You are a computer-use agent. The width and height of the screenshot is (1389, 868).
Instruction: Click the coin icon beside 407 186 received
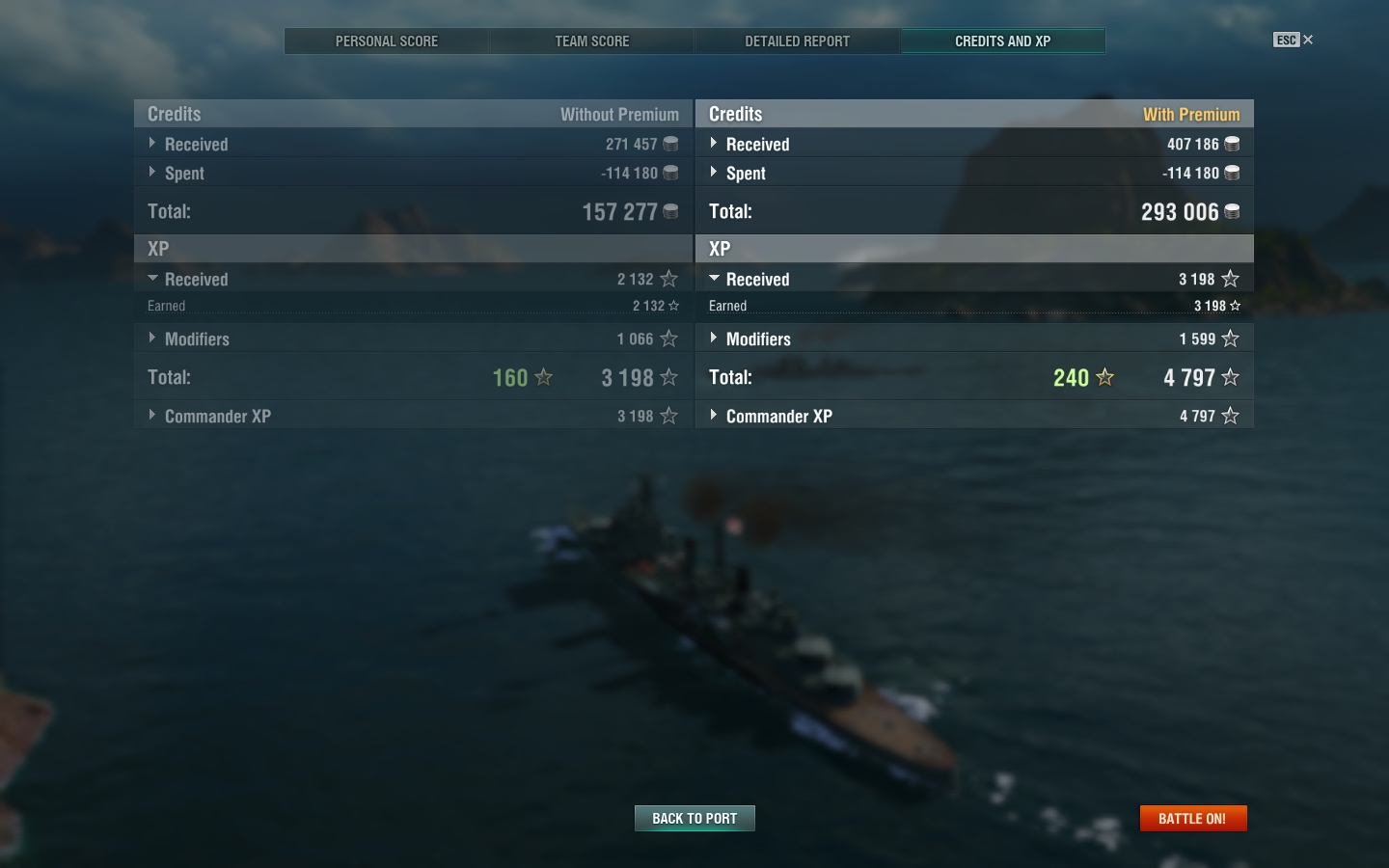1232,144
